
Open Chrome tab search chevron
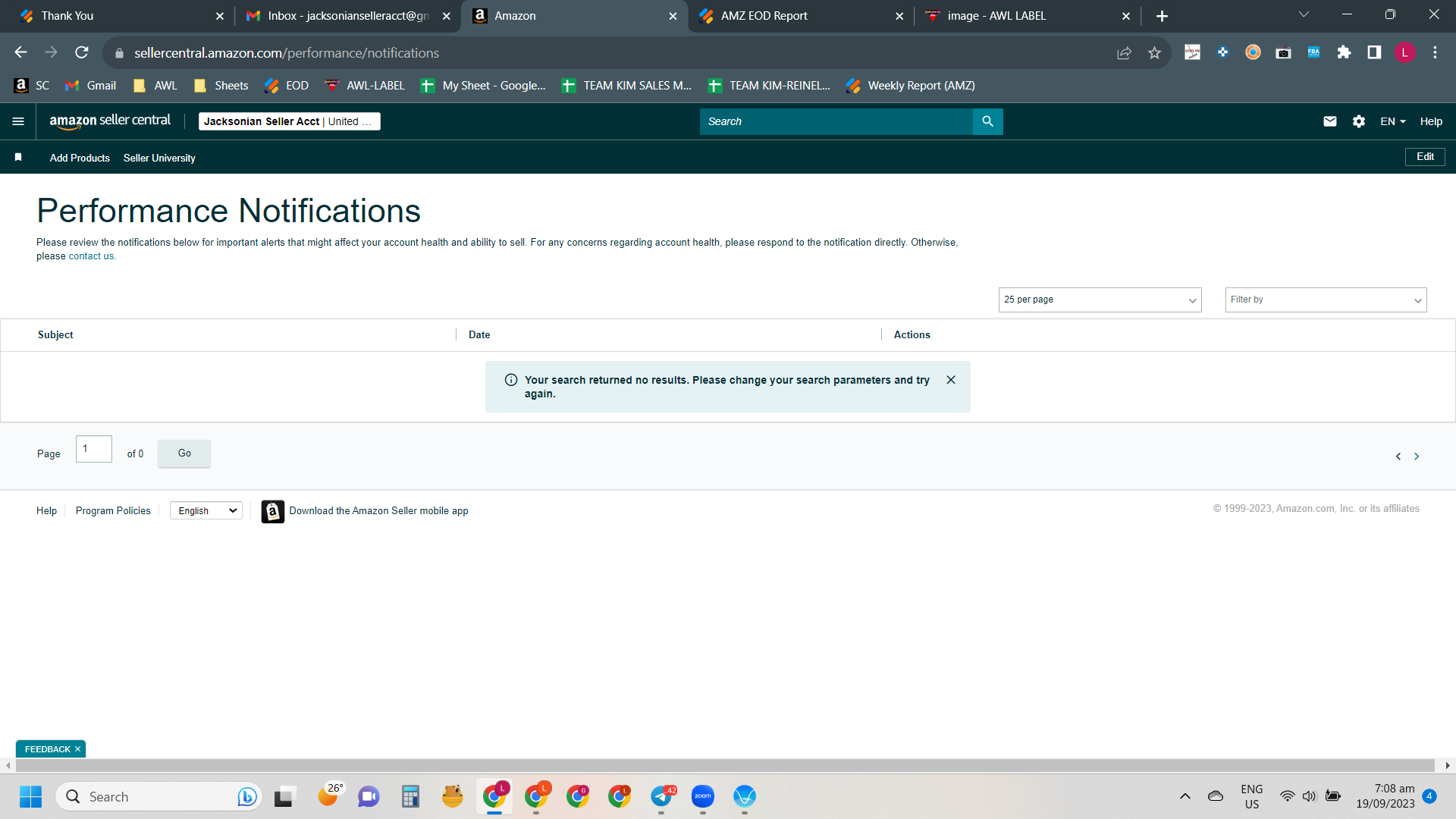[x=1304, y=14]
